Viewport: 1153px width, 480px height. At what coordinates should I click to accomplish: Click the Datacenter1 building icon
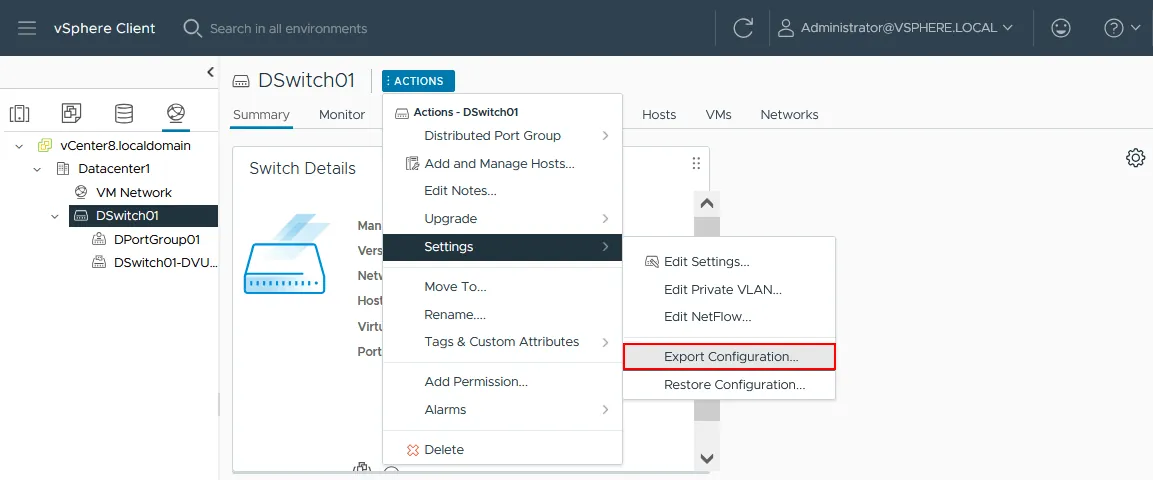point(63,169)
